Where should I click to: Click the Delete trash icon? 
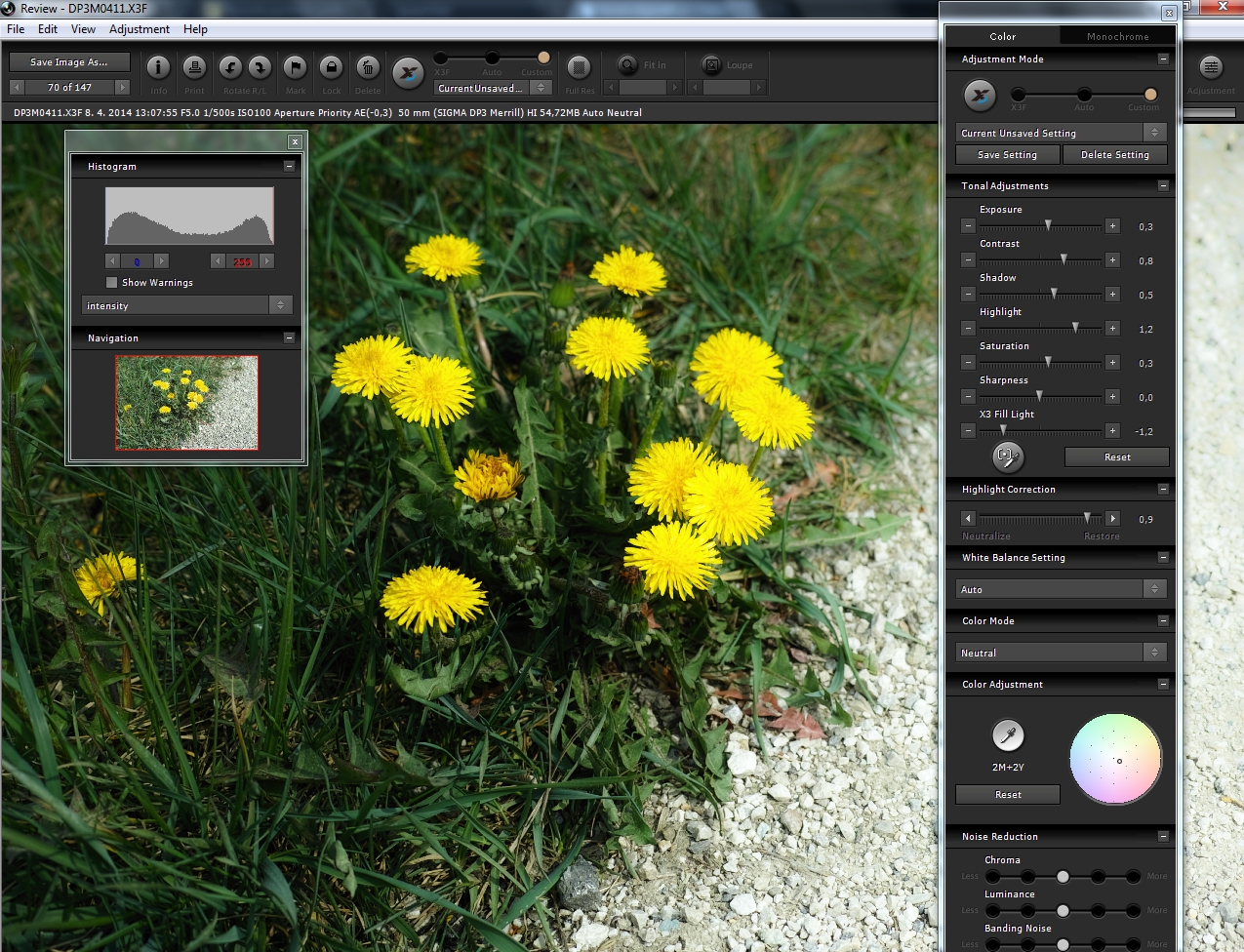click(x=368, y=68)
